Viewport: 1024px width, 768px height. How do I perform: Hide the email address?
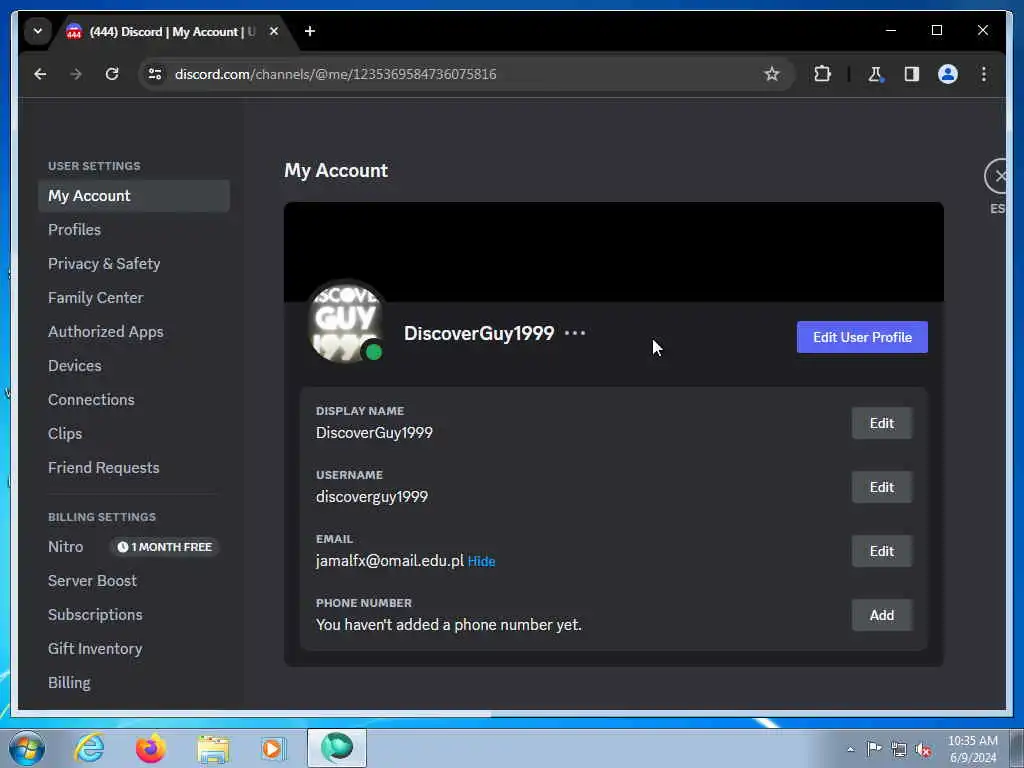[481, 562]
